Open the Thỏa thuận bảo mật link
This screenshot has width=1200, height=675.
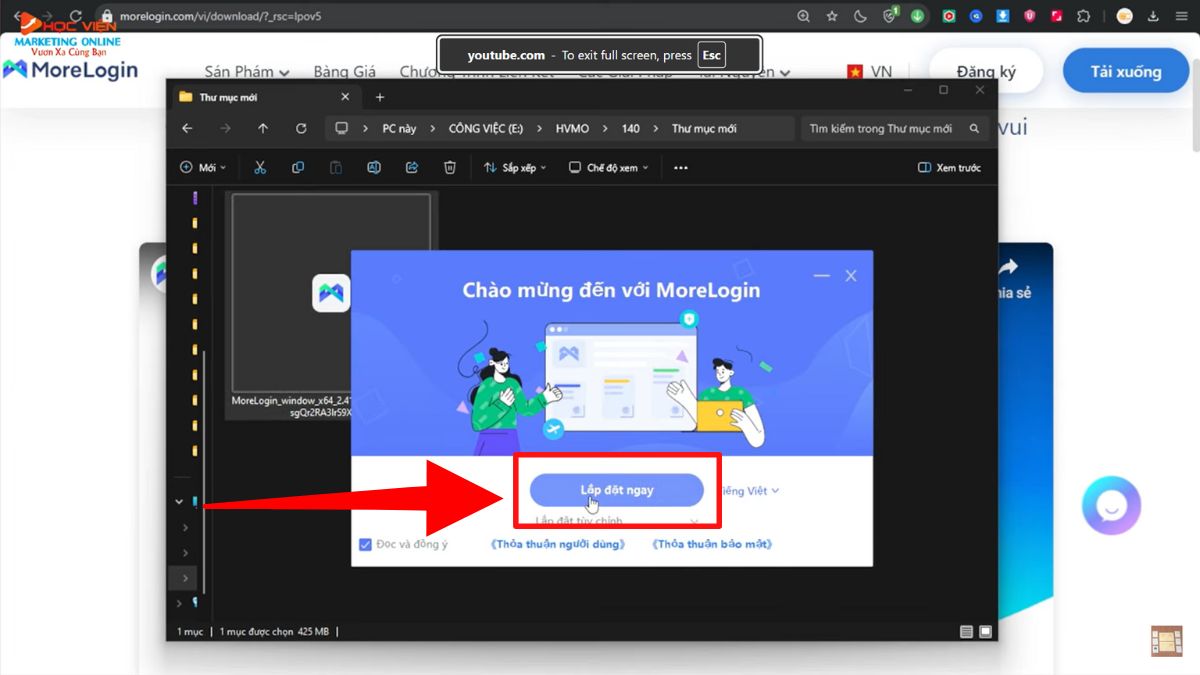click(712, 545)
